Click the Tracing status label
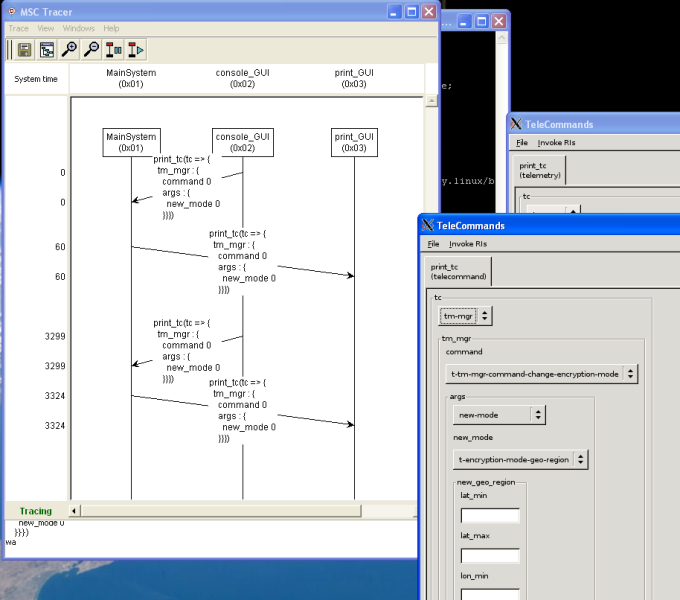 tap(36, 511)
